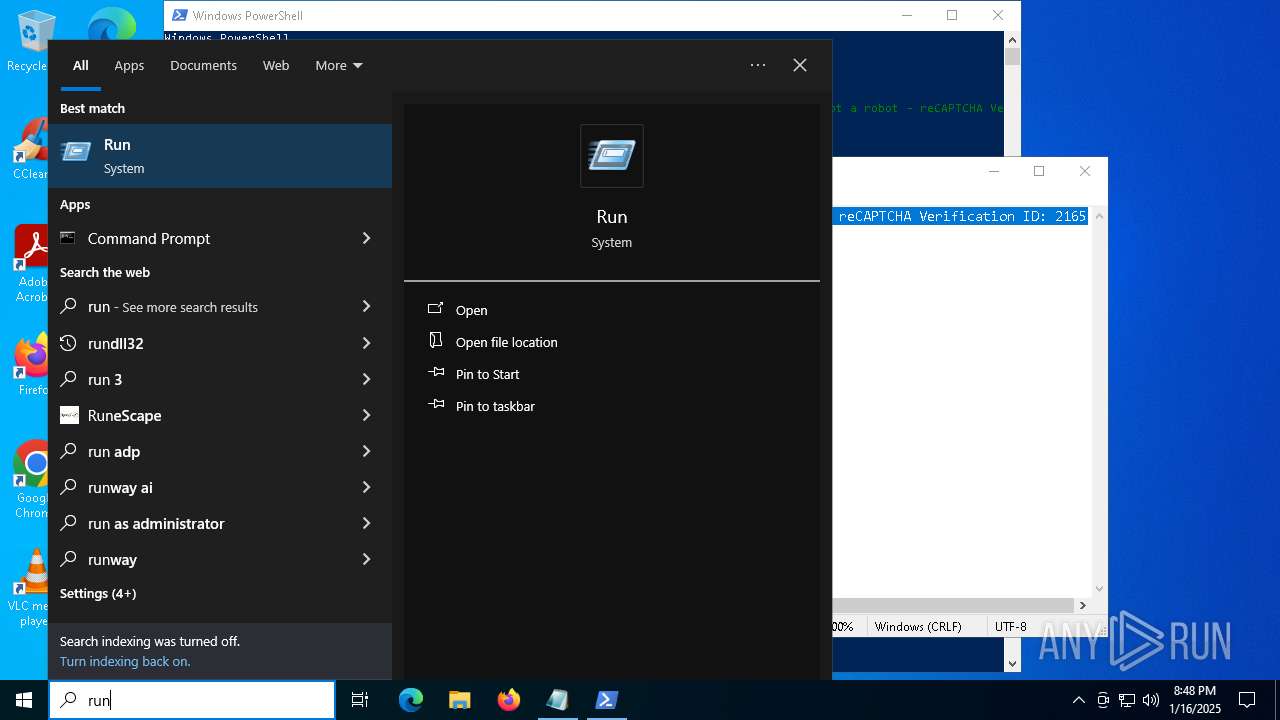The image size is (1280, 720).
Task: Open the network tray icon
Action: (x=1127, y=700)
